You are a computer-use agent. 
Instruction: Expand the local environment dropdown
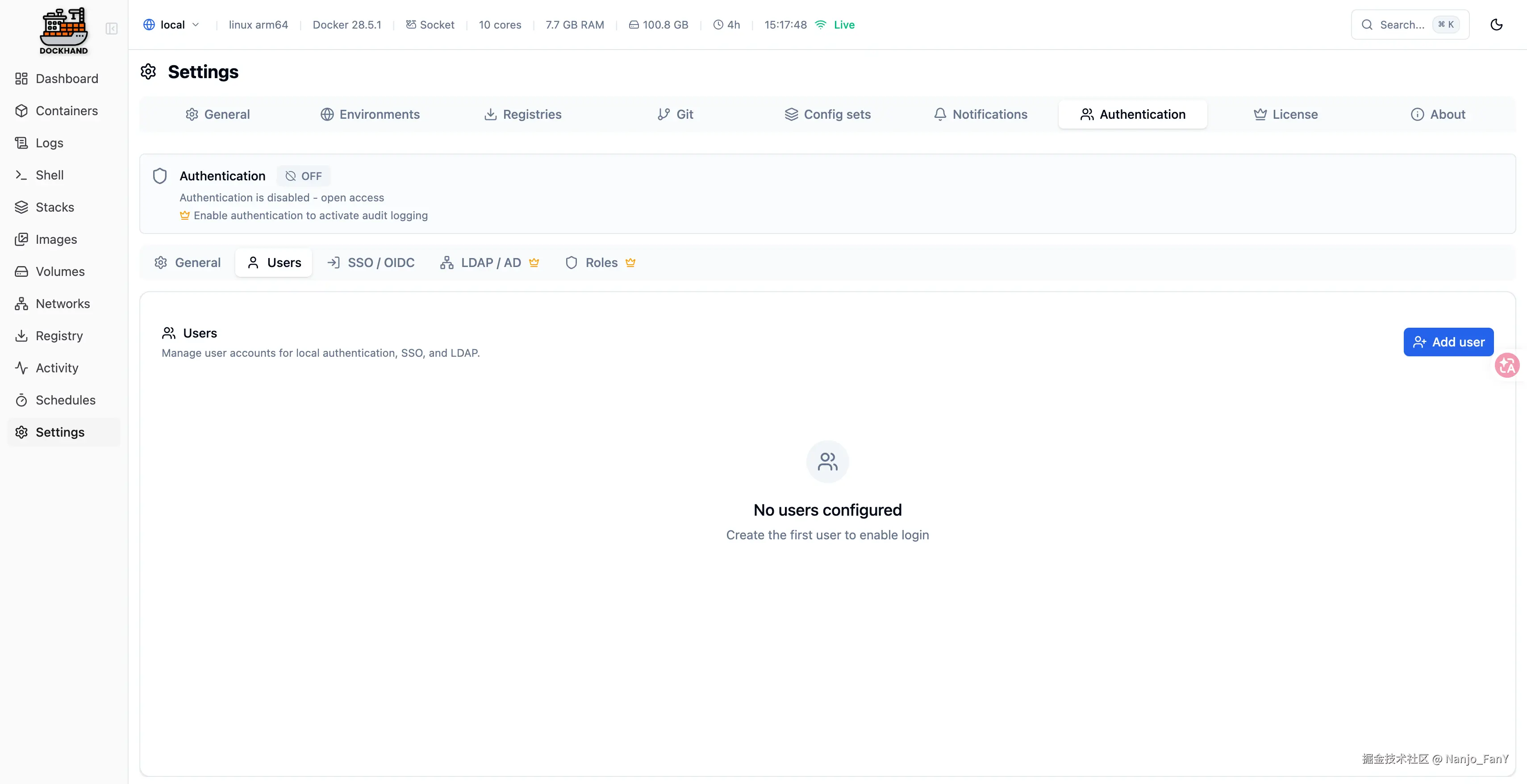tap(172, 24)
